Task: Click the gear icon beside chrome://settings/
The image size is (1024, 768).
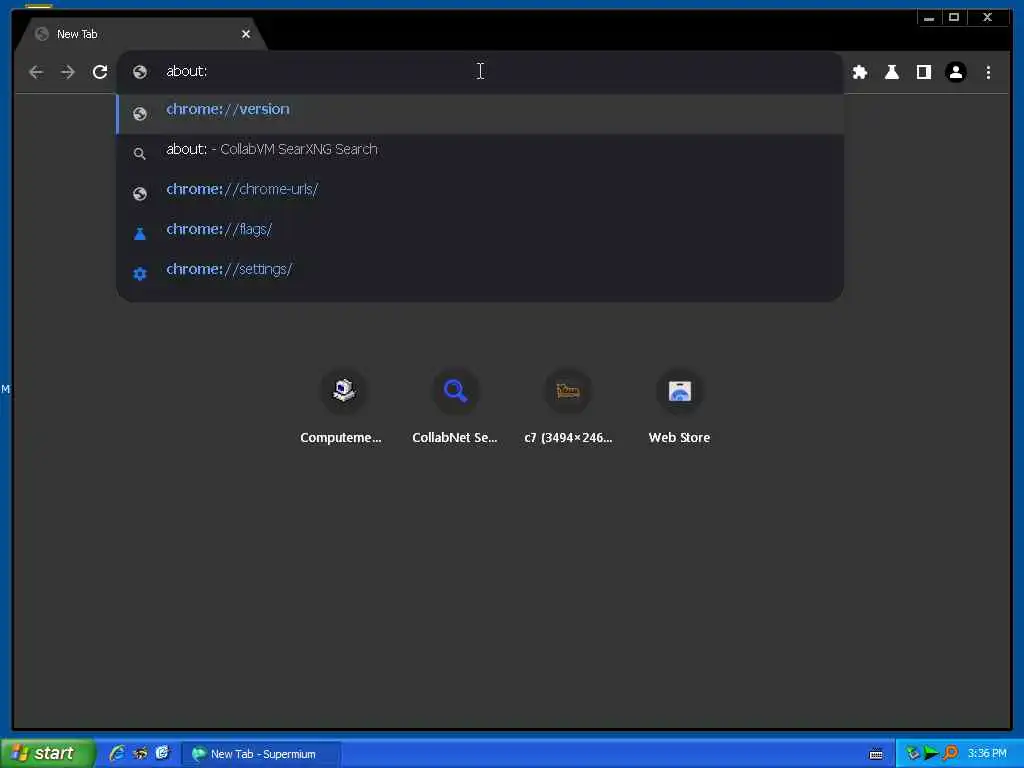Action: (140, 274)
